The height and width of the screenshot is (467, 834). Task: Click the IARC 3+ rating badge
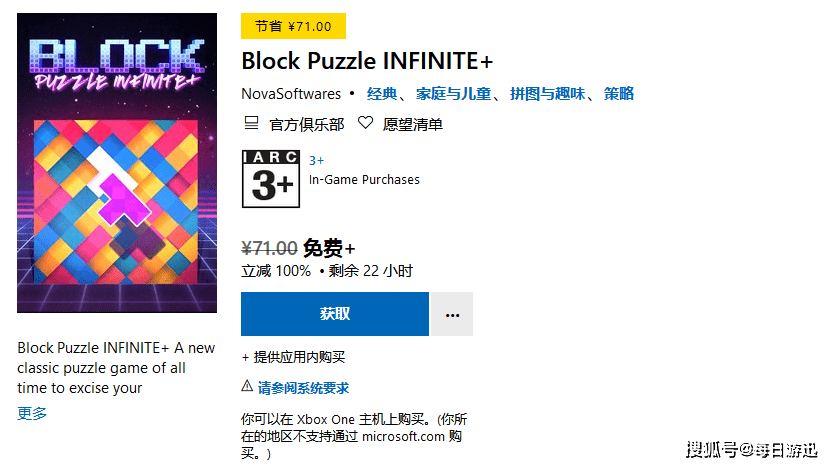click(271, 179)
